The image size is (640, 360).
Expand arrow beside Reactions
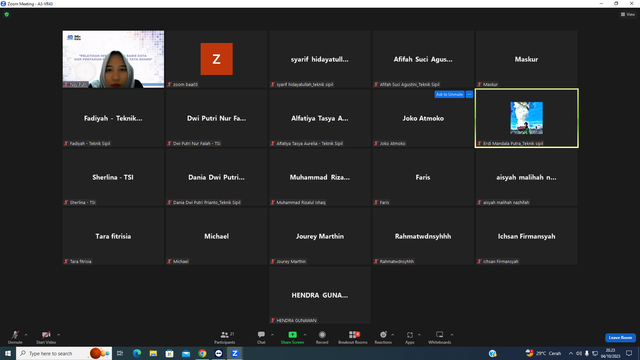click(x=393, y=335)
